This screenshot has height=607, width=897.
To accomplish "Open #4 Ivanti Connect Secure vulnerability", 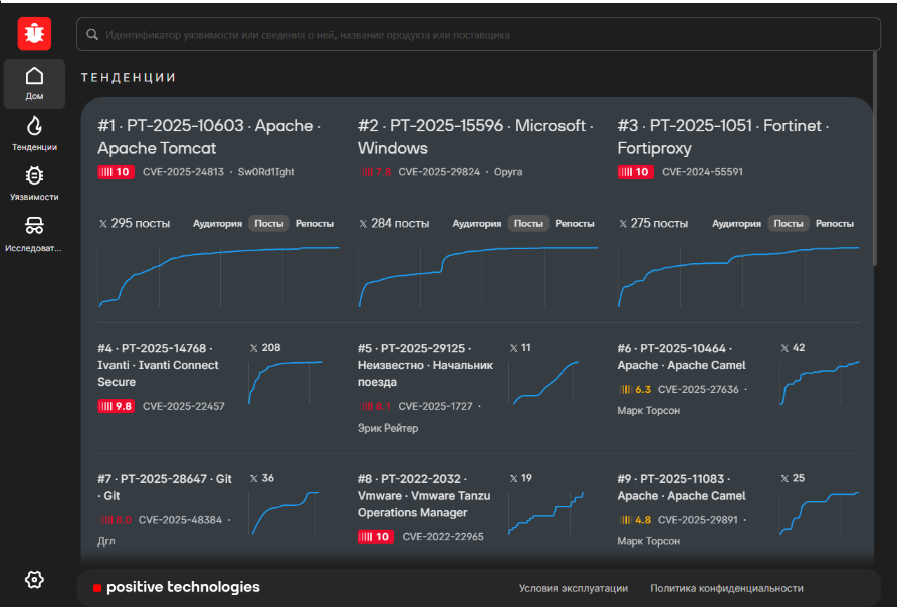I will pyautogui.click(x=158, y=365).
